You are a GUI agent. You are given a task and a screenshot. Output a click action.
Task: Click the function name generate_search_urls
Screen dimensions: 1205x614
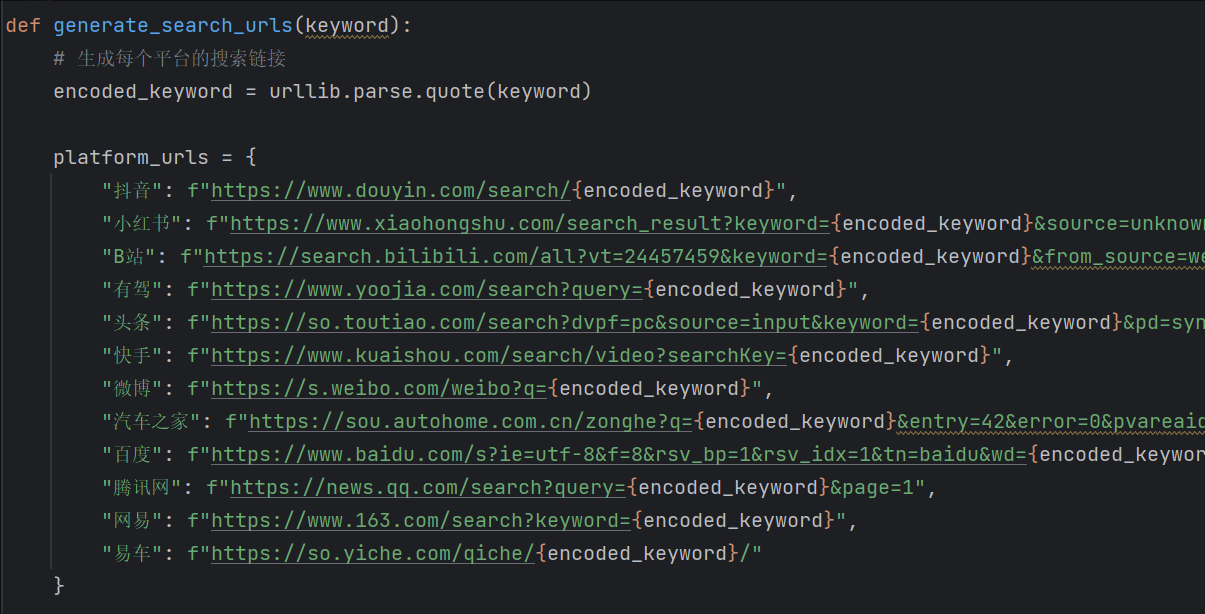(x=174, y=25)
